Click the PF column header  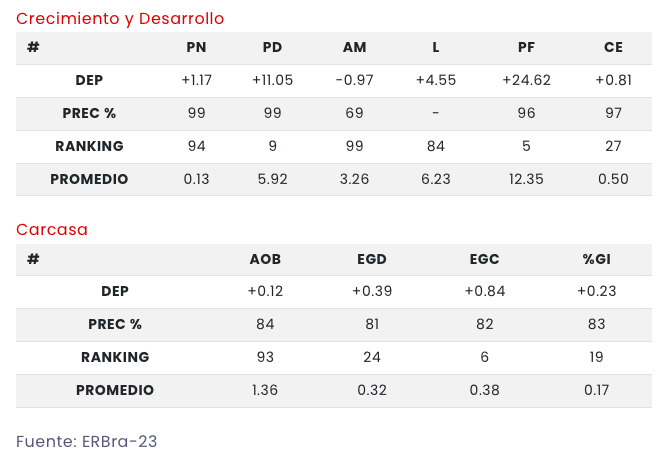tap(526, 48)
